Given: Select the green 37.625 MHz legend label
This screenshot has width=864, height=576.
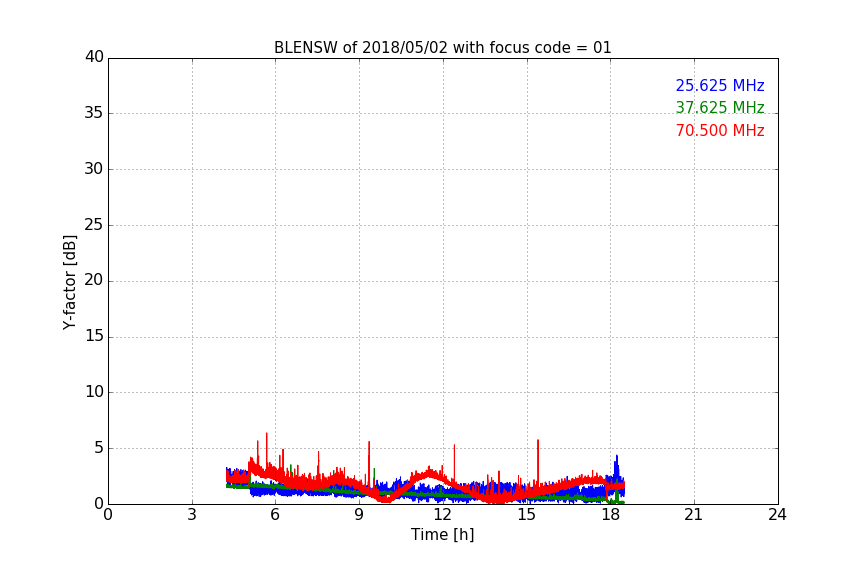Looking at the screenshot, I should (720, 107).
